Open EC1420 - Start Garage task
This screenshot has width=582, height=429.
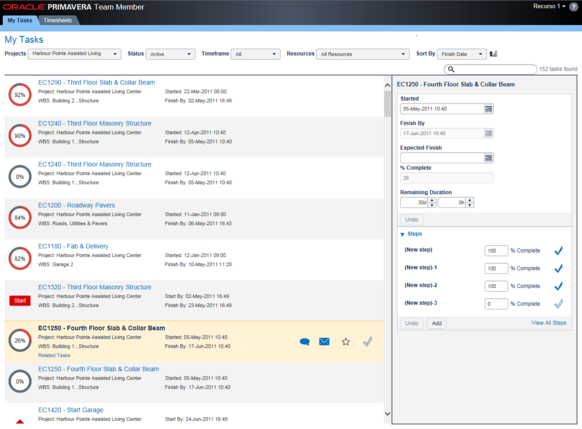[71, 410]
